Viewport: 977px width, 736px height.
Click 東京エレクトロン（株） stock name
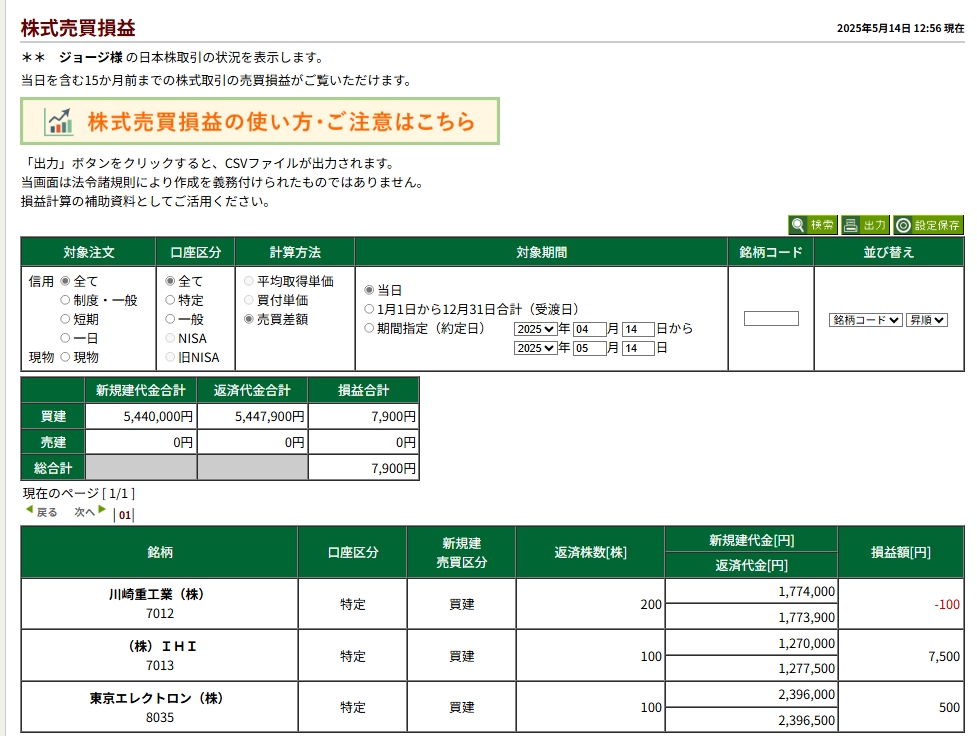click(x=157, y=698)
